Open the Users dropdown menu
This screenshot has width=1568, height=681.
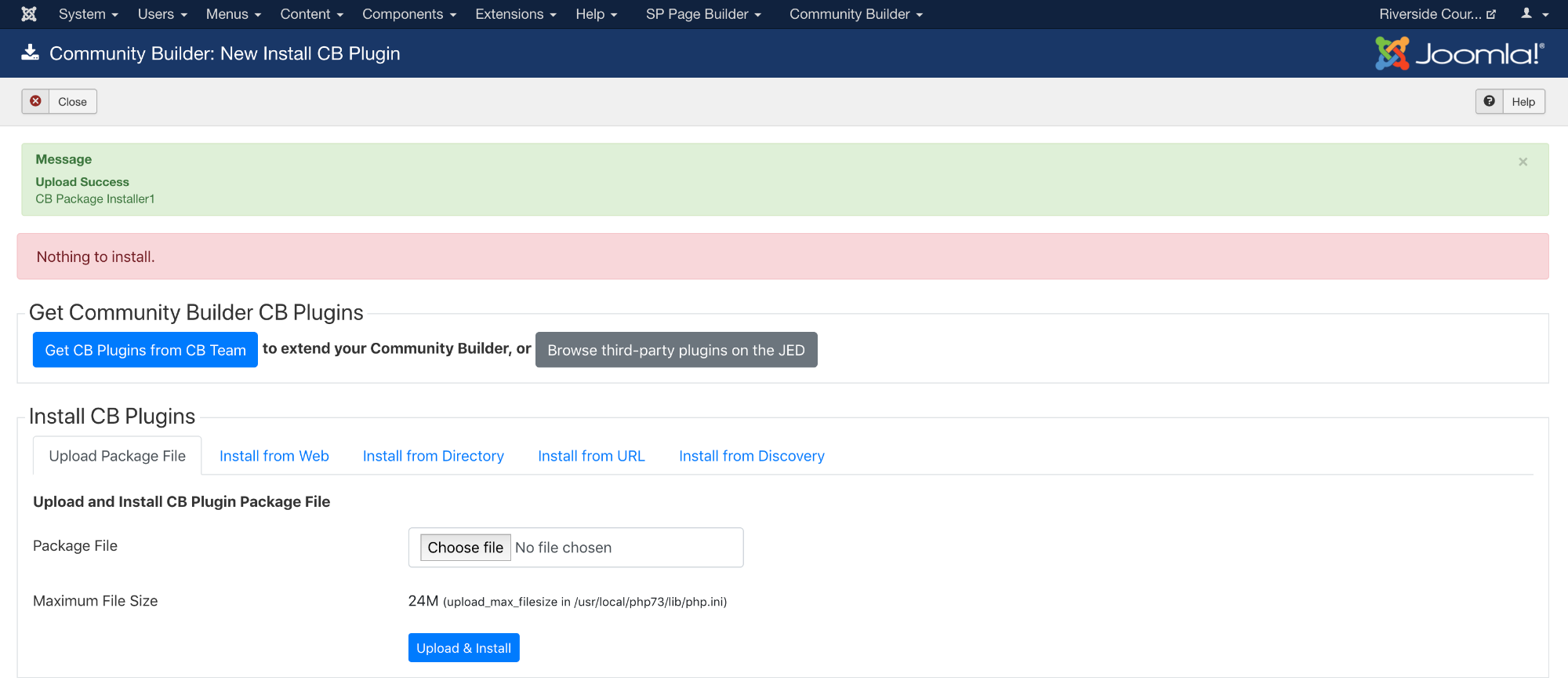(x=162, y=14)
